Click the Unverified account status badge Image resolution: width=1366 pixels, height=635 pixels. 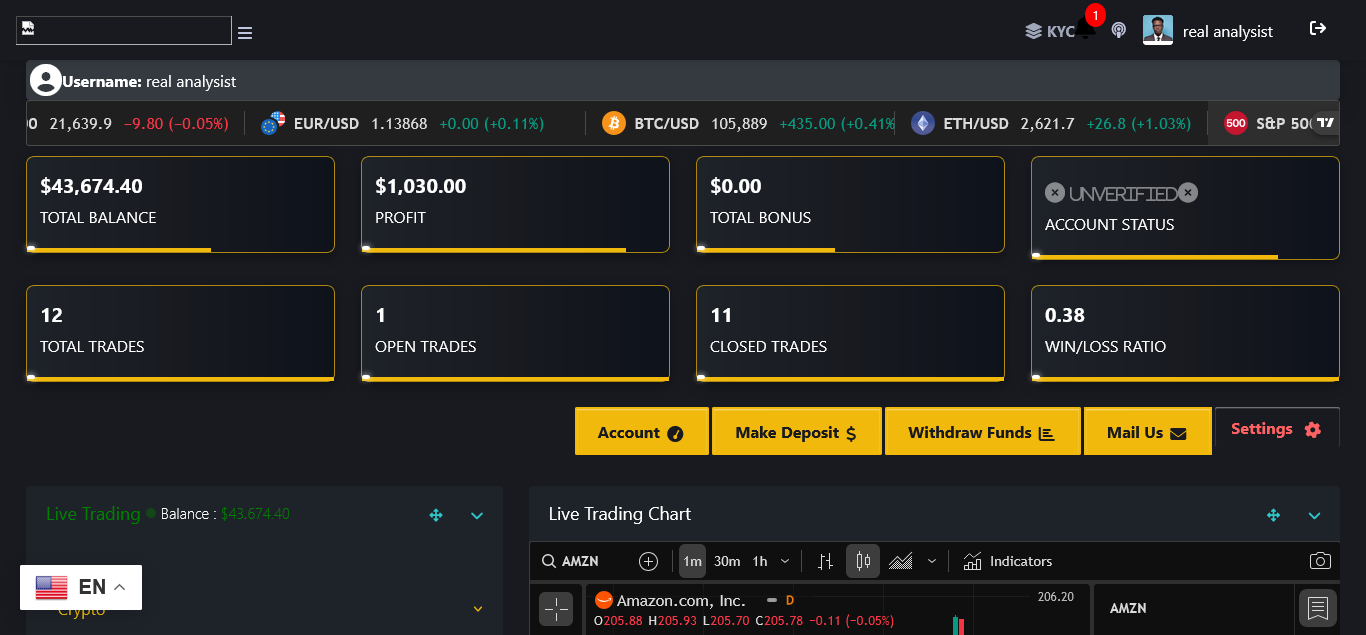1121,193
